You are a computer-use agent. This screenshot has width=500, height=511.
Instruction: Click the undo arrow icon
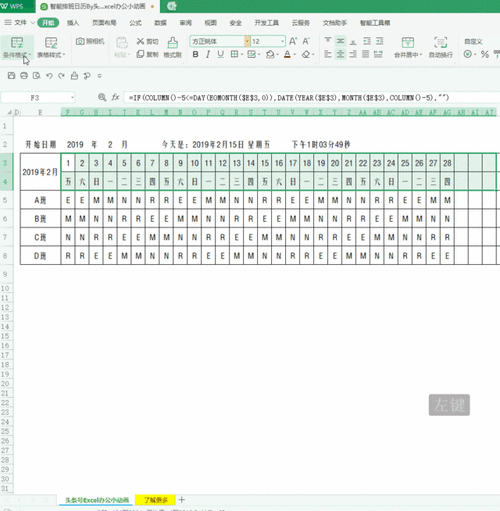[49, 76]
